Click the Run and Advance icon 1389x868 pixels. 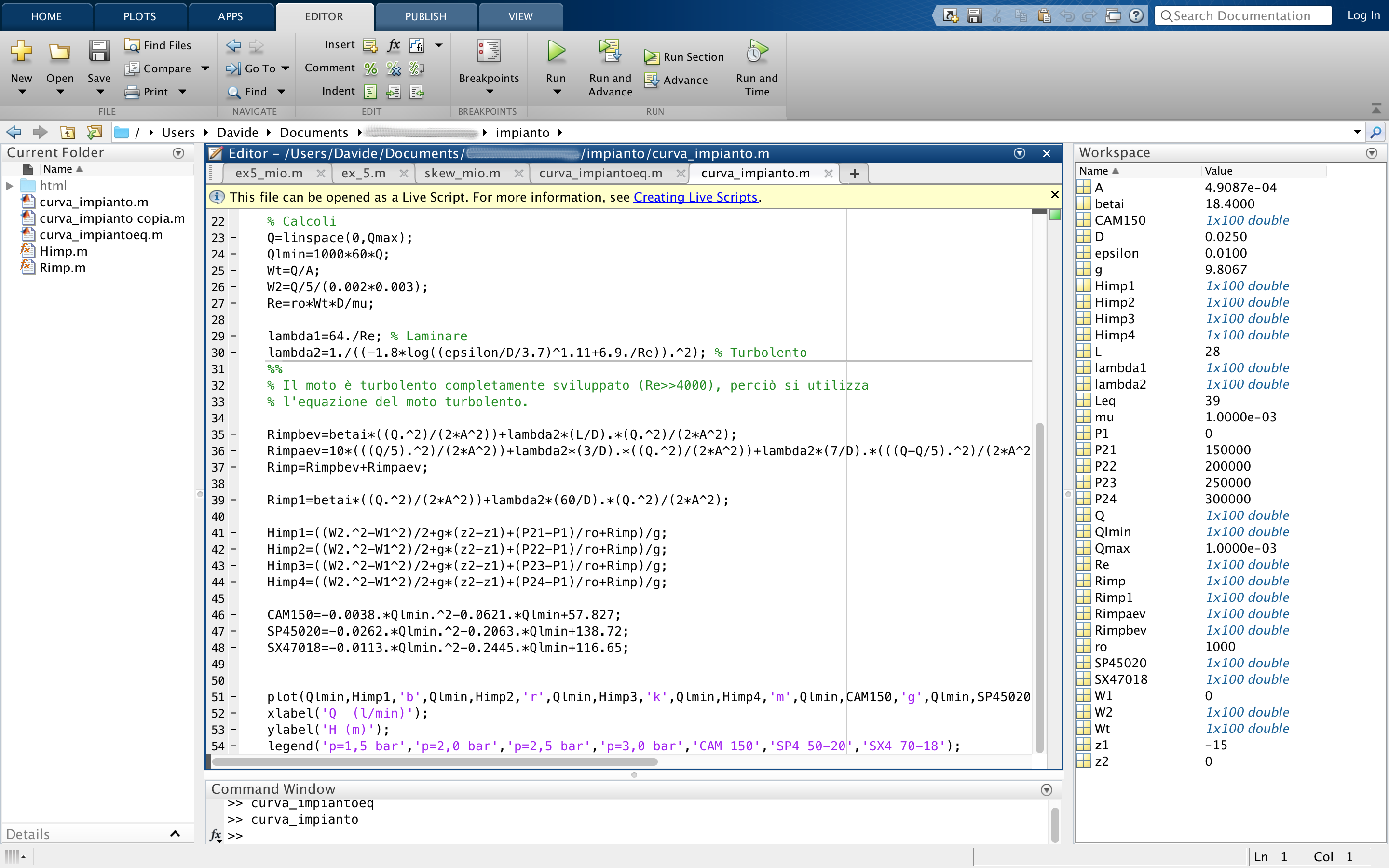(610, 51)
